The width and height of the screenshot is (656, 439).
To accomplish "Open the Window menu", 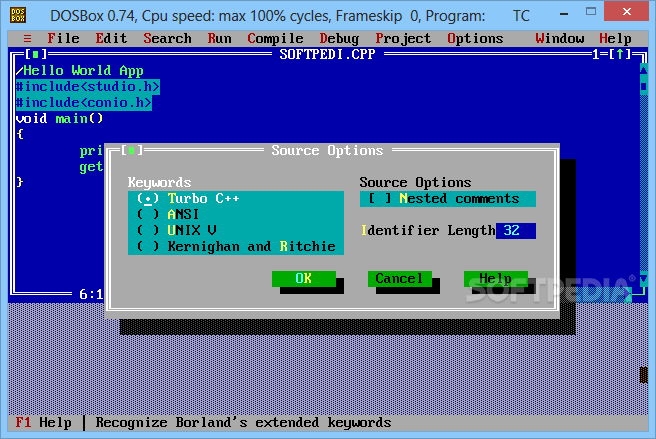I will pos(559,39).
